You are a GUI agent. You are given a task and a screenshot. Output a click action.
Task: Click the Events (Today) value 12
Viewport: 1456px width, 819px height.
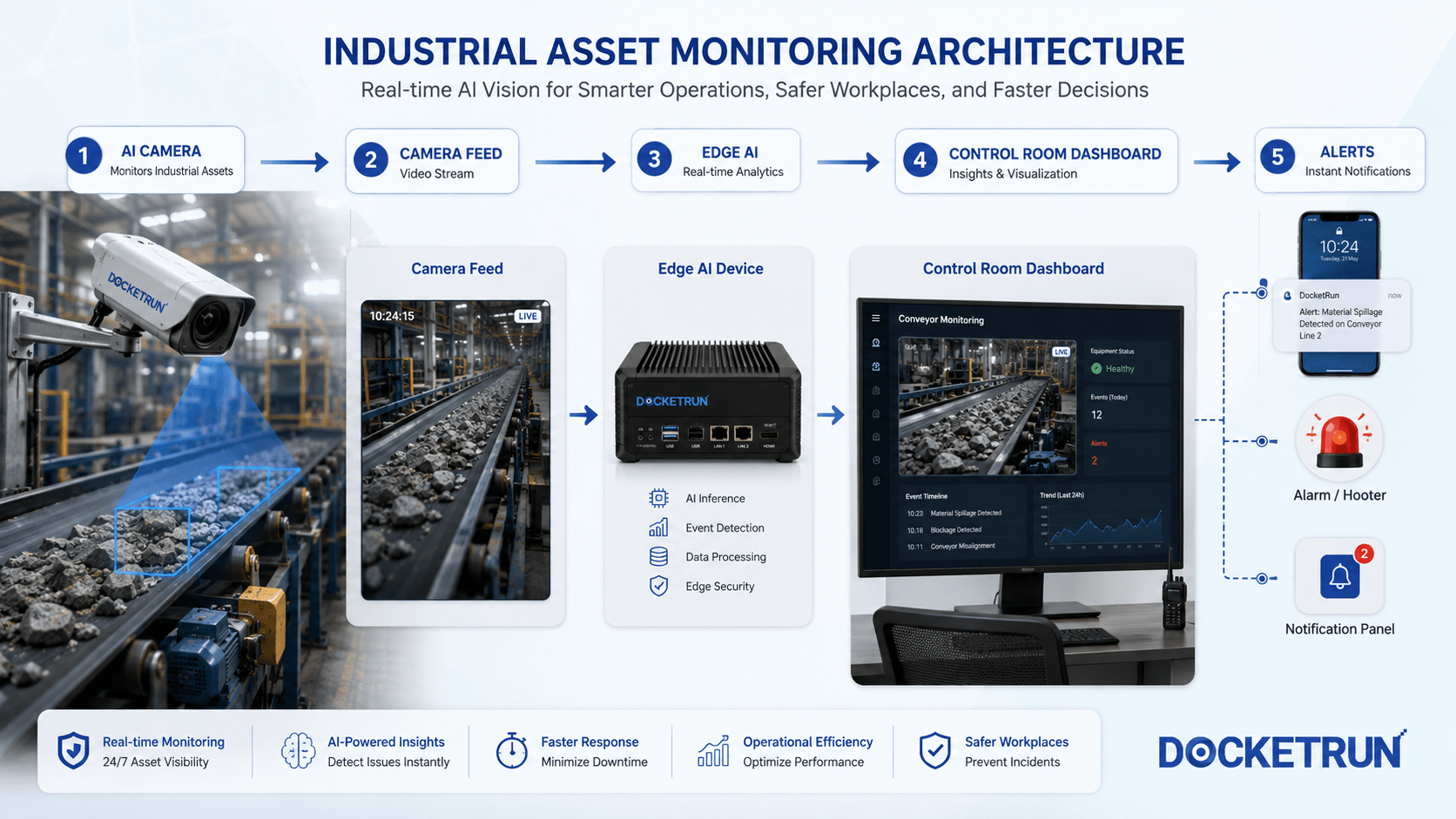[x=1096, y=415]
